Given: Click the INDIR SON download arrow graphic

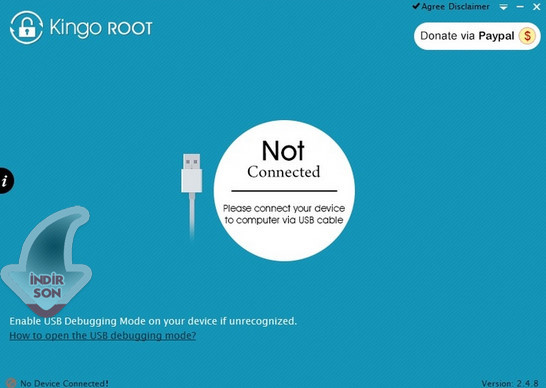Looking at the screenshot, I should (x=46, y=261).
